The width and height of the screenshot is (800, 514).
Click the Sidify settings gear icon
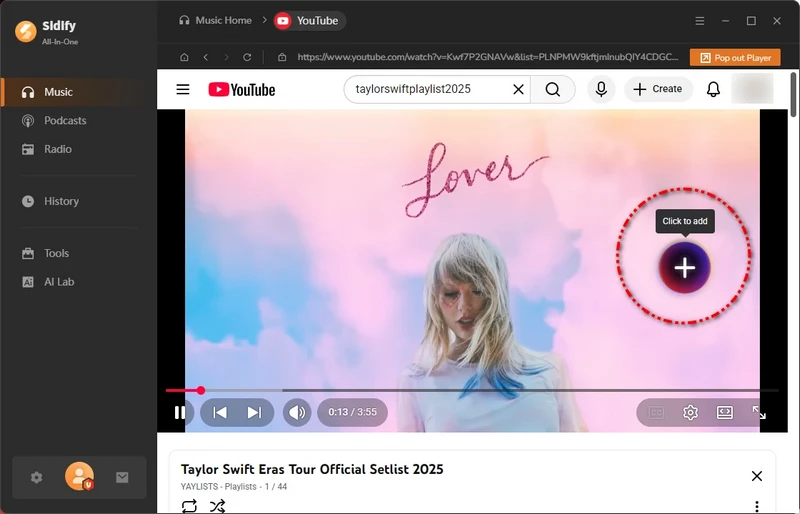click(x=36, y=477)
